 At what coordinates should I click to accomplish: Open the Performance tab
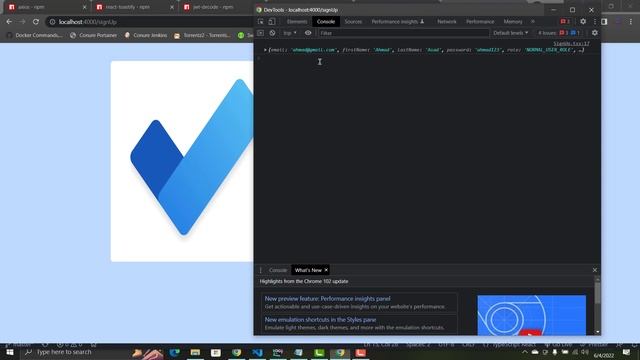point(480,22)
